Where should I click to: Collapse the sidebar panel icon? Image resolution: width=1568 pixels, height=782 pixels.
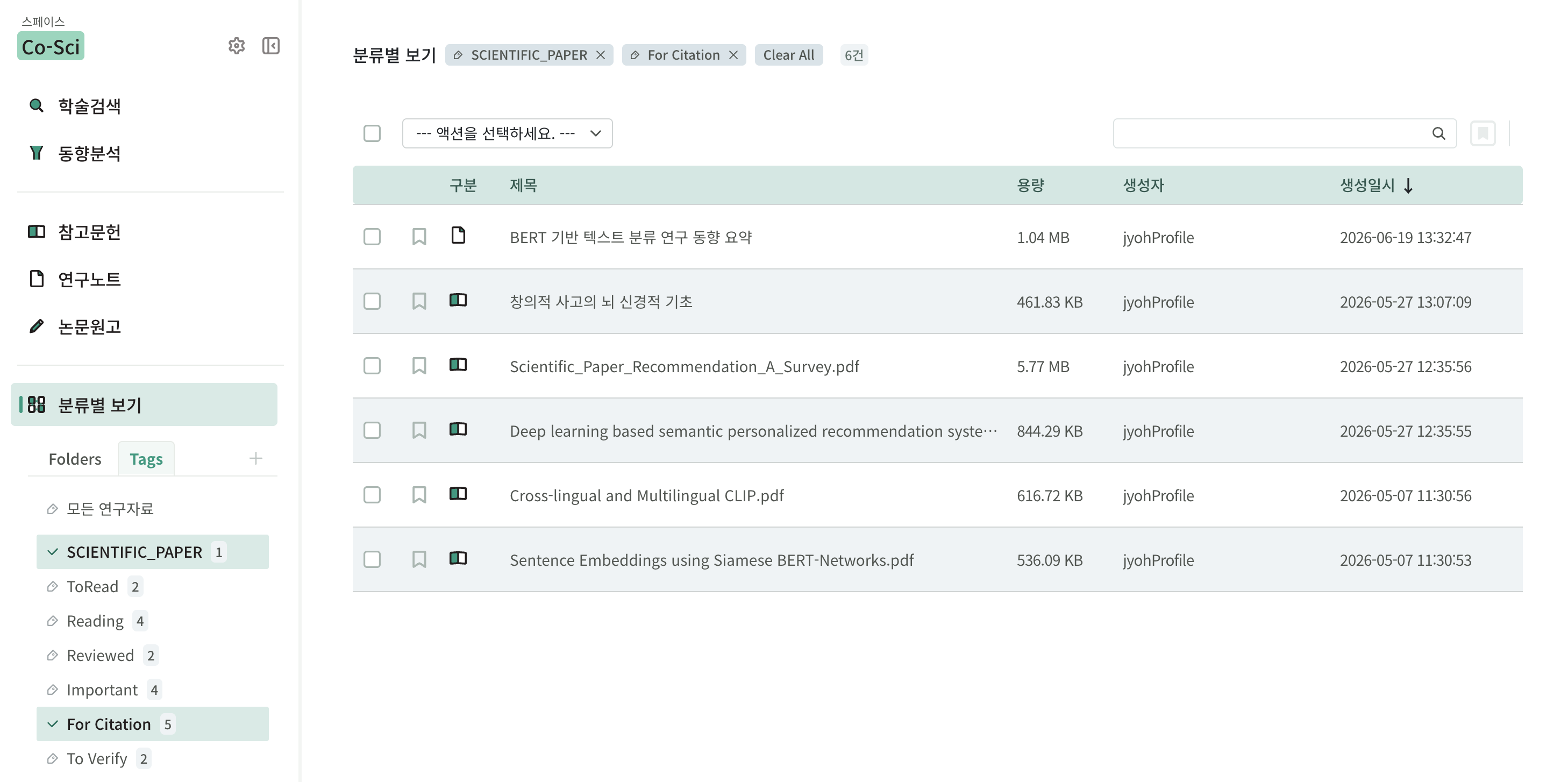coord(271,46)
